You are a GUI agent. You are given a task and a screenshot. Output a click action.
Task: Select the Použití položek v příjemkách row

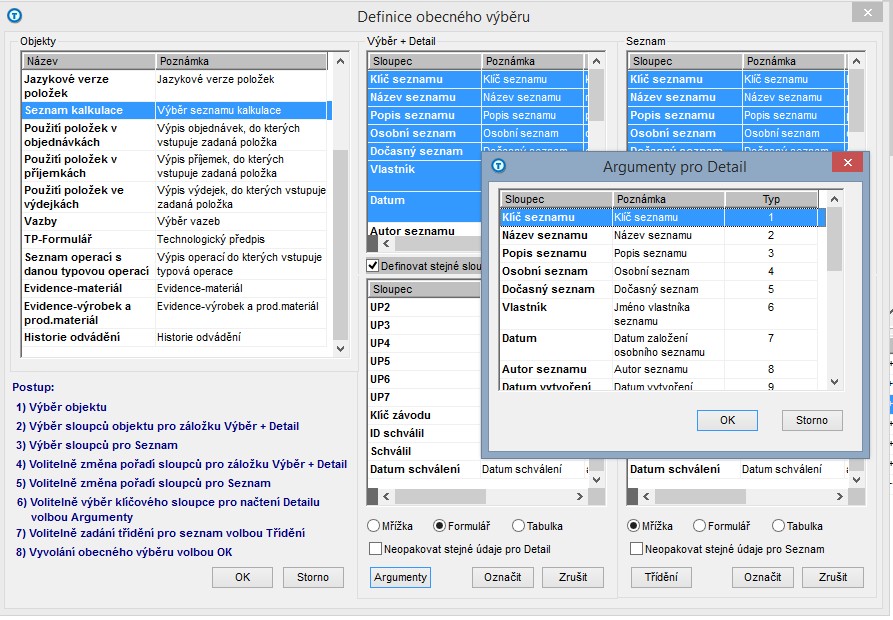tap(175, 166)
